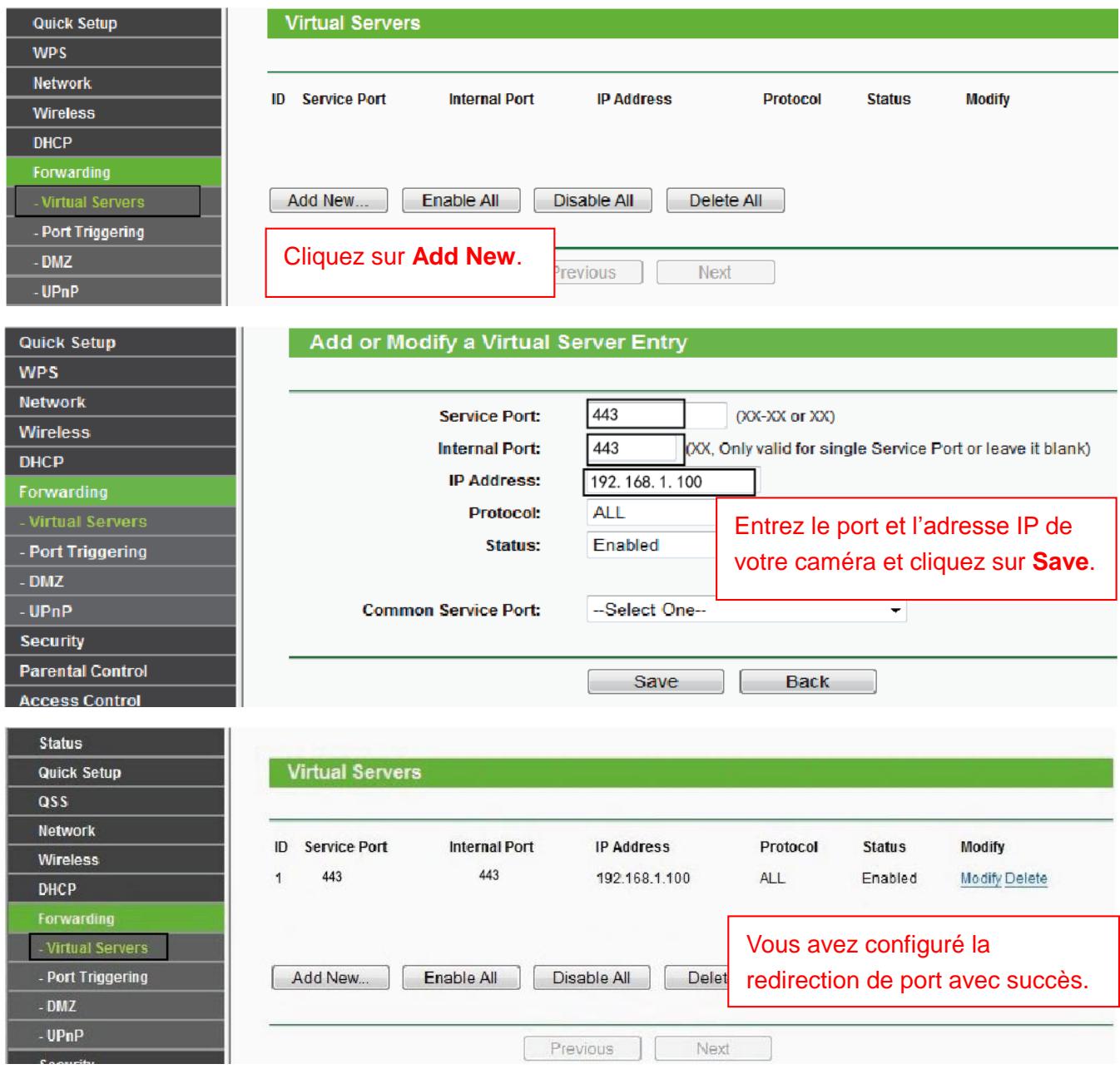Click the Delete All button

(x=726, y=200)
